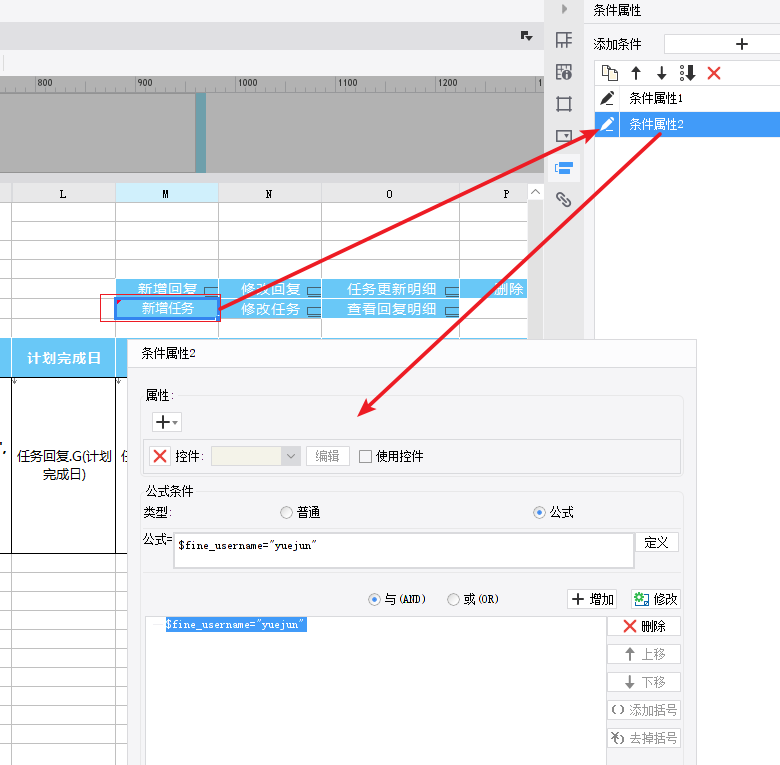Collapse the right panel with the arrow
780x765 pixels.
point(564,9)
